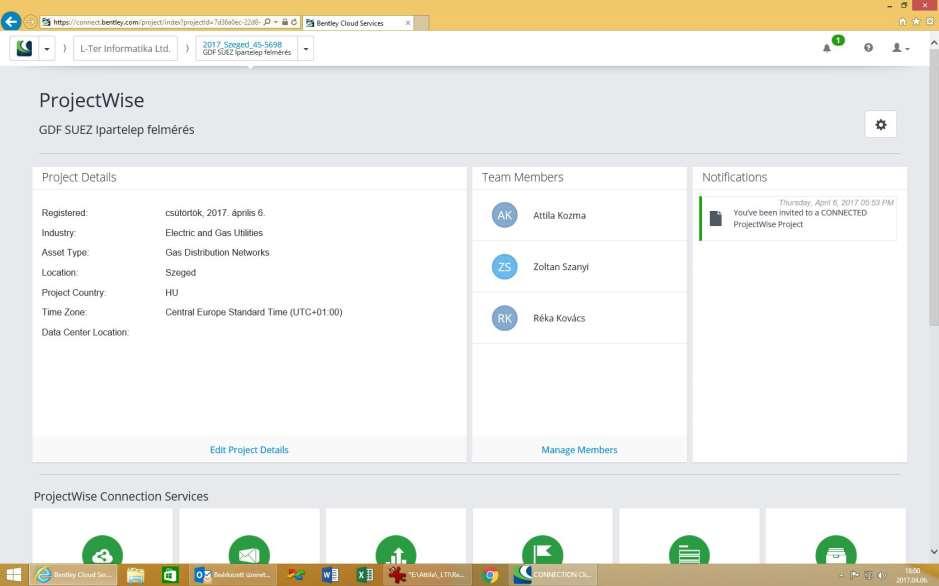939x586 pixels.
Task: Open File Explorer from the taskbar
Action: click(x=136, y=575)
